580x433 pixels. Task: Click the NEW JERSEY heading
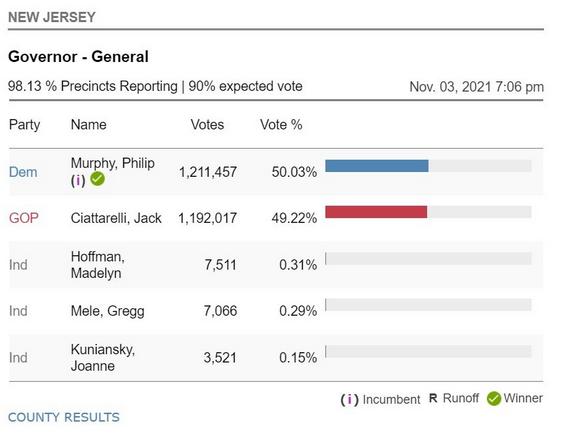(52, 17)
